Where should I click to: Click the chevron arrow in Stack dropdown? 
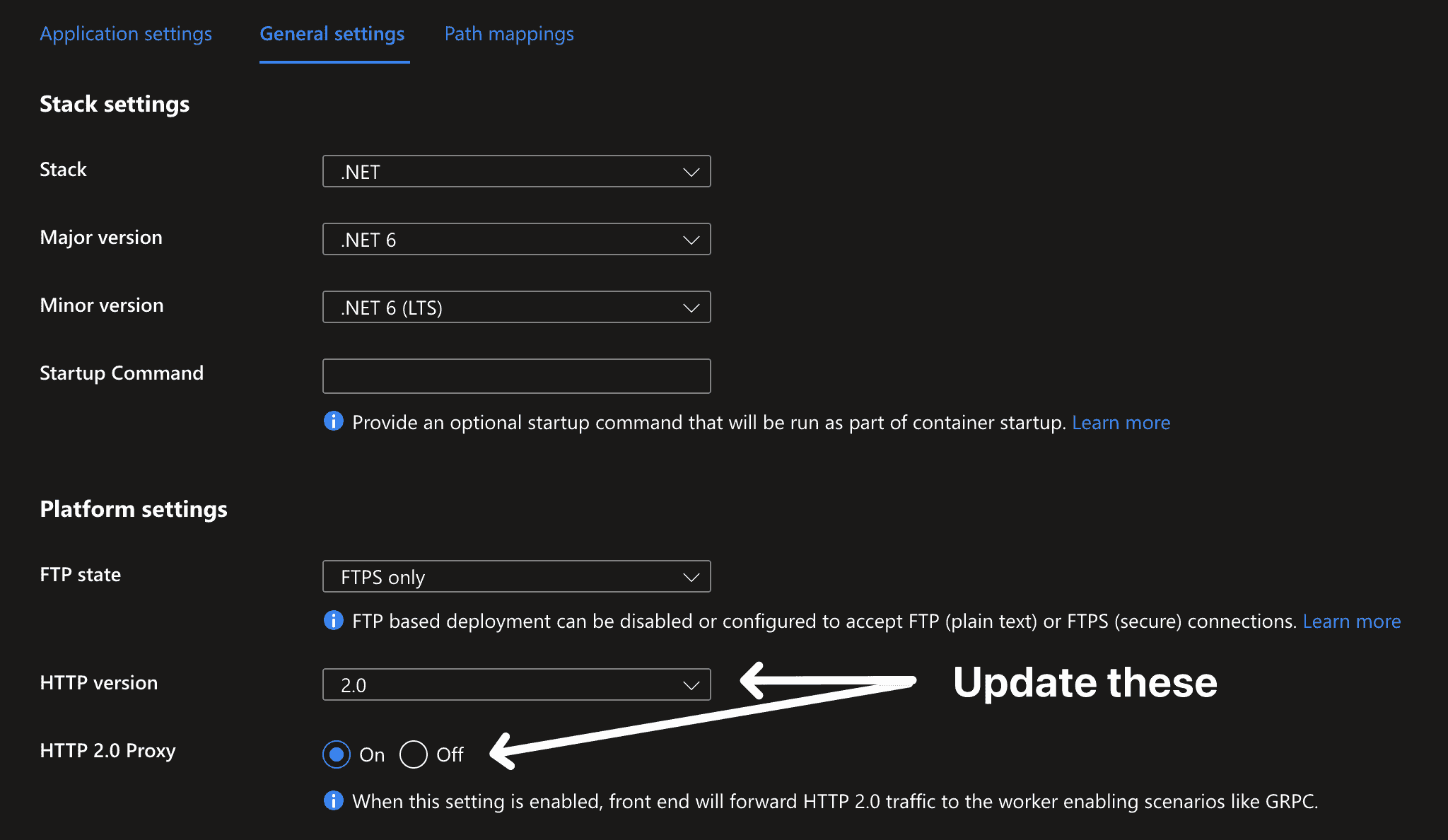[x=691, y=173]
